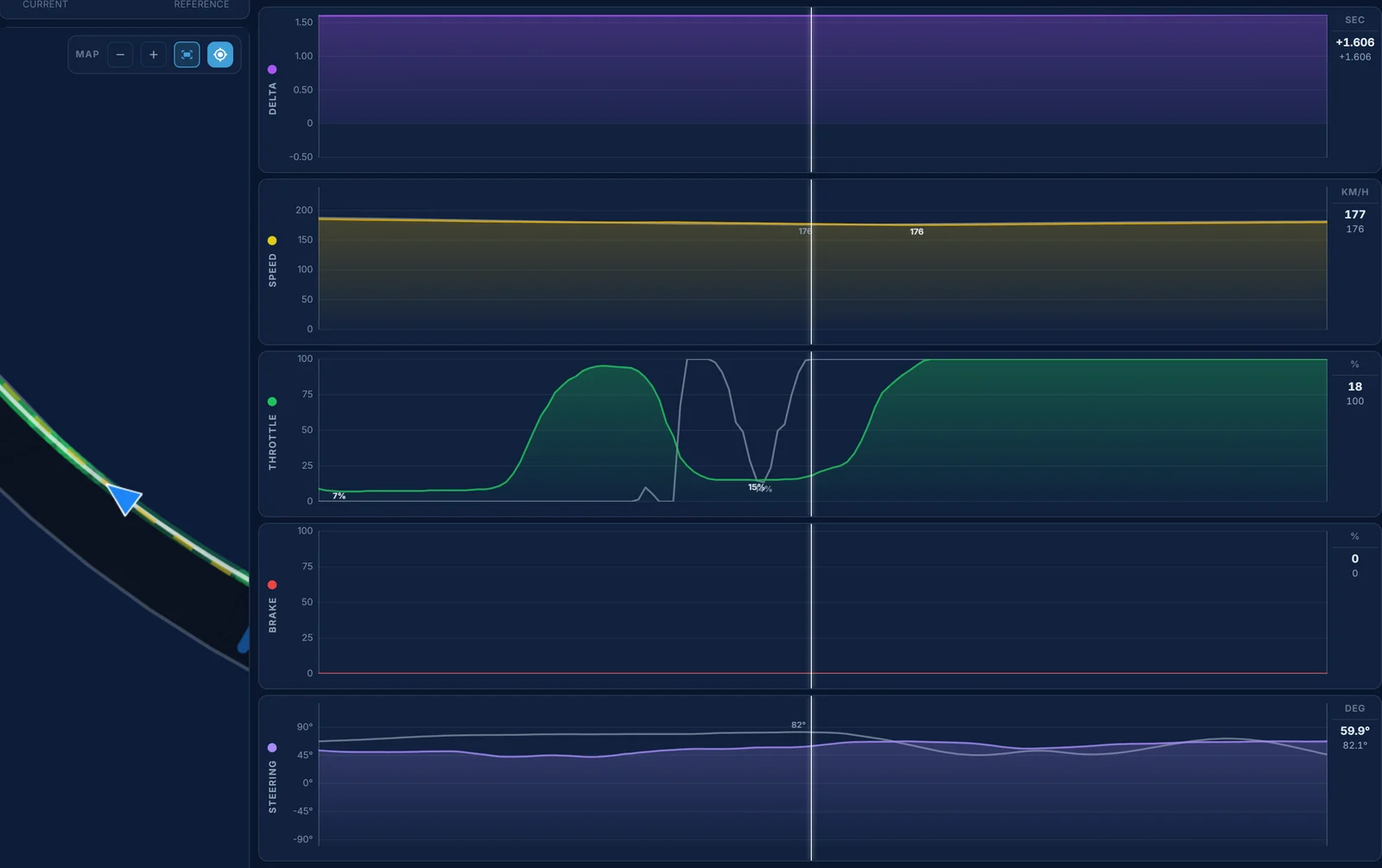The width and height of the screenshot is (1382, 868).
Task: Click the 82° steering marker label
Action: (798, 725)
